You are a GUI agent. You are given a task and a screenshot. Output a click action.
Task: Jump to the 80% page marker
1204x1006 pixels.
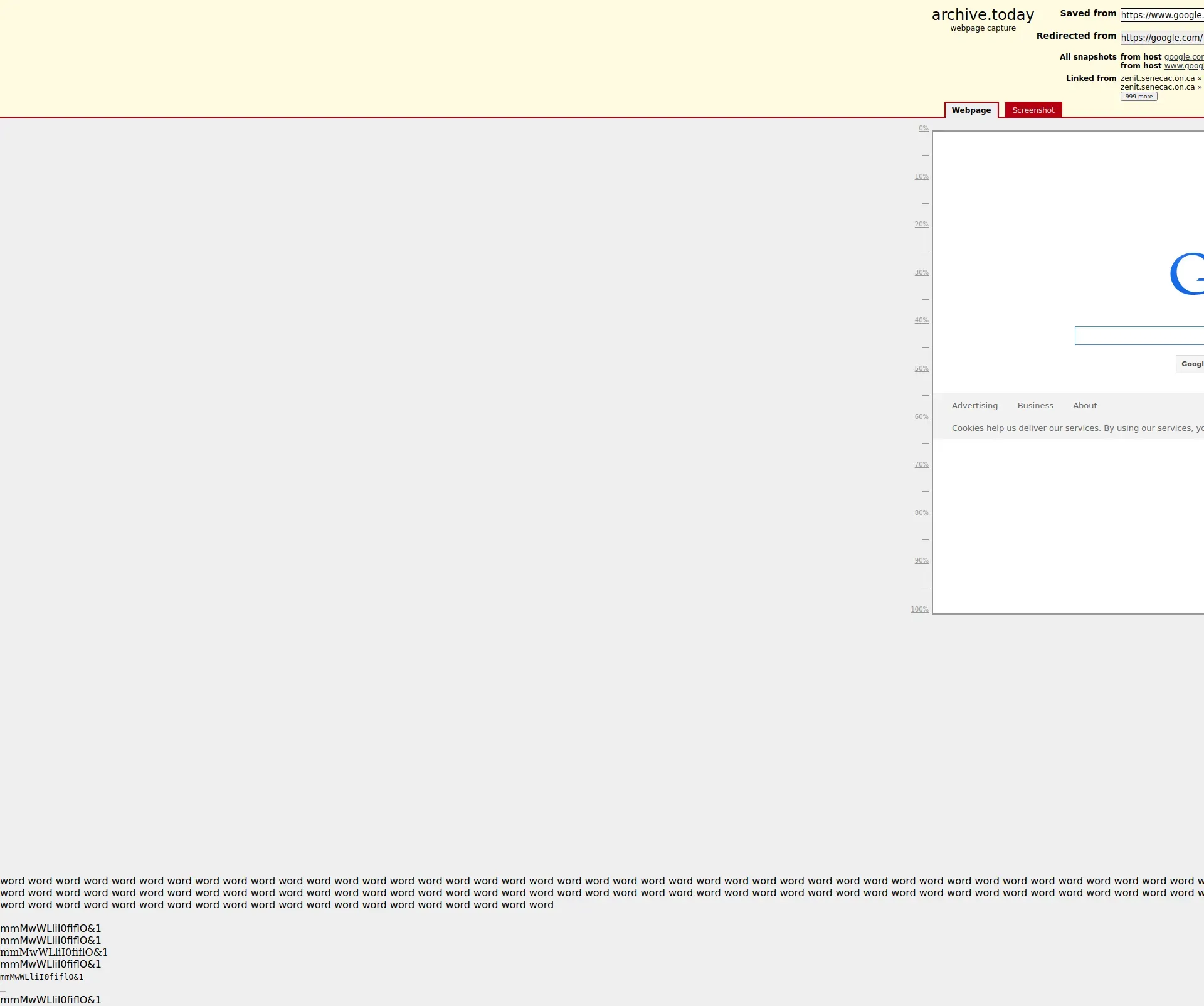pyautogui.click(x=921, y=513)
